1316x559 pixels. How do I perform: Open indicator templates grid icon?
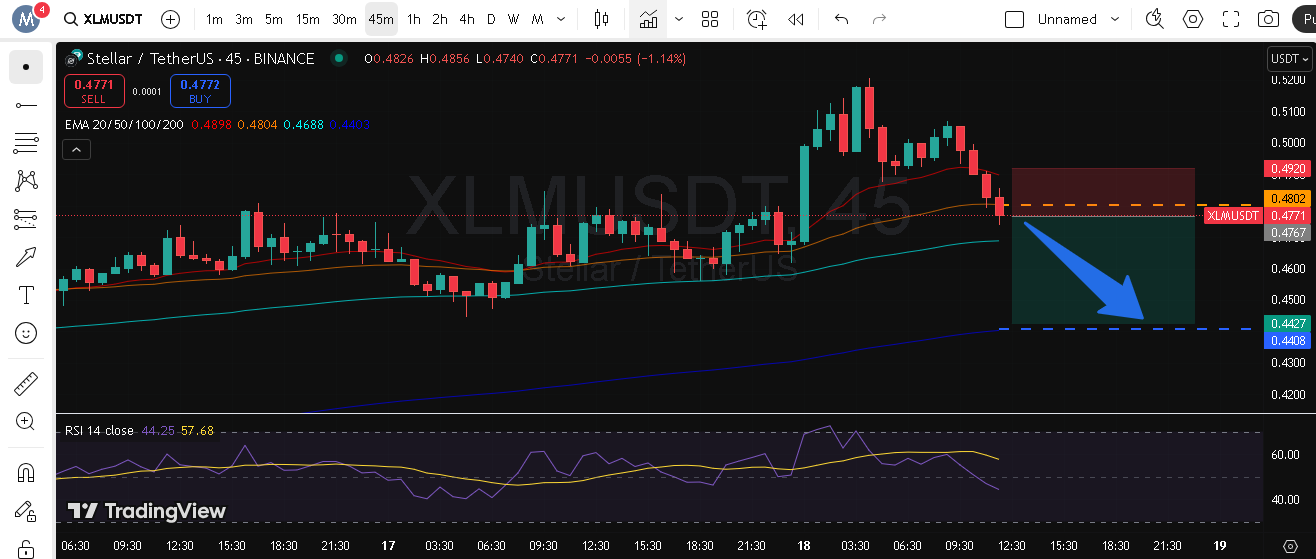(711, 19)
